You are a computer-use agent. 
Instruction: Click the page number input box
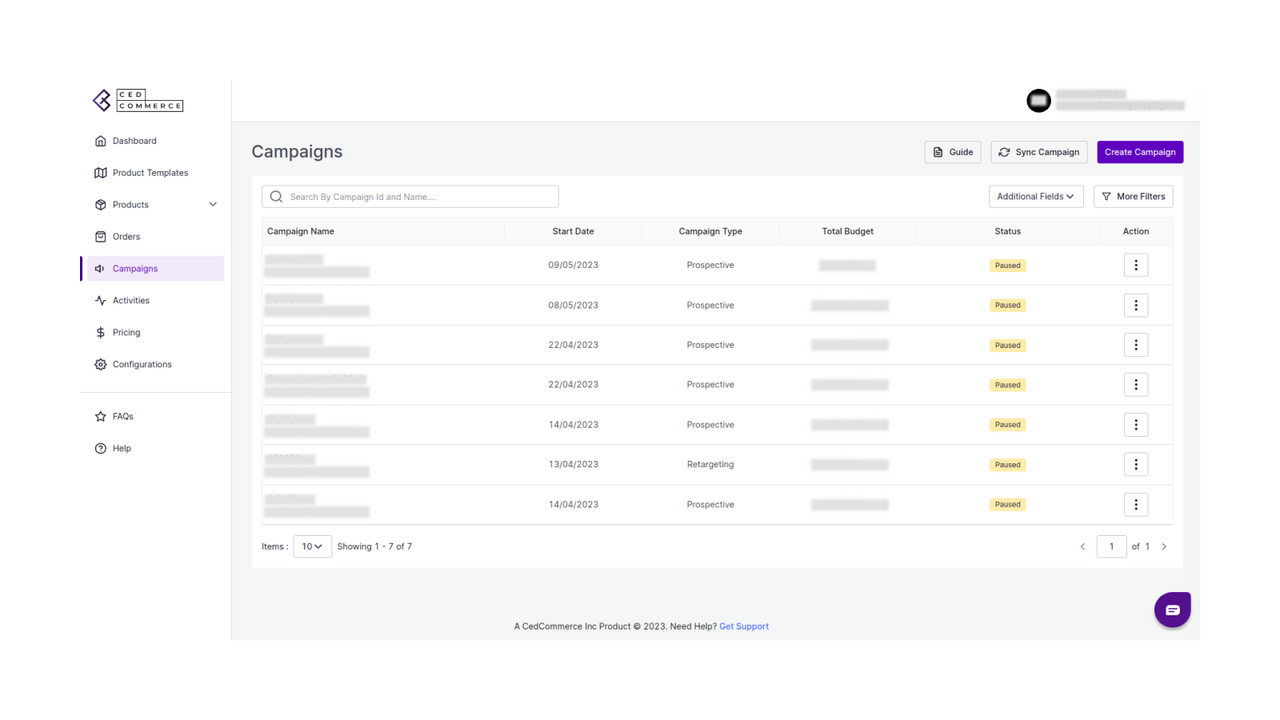(x=1111, y=546)
